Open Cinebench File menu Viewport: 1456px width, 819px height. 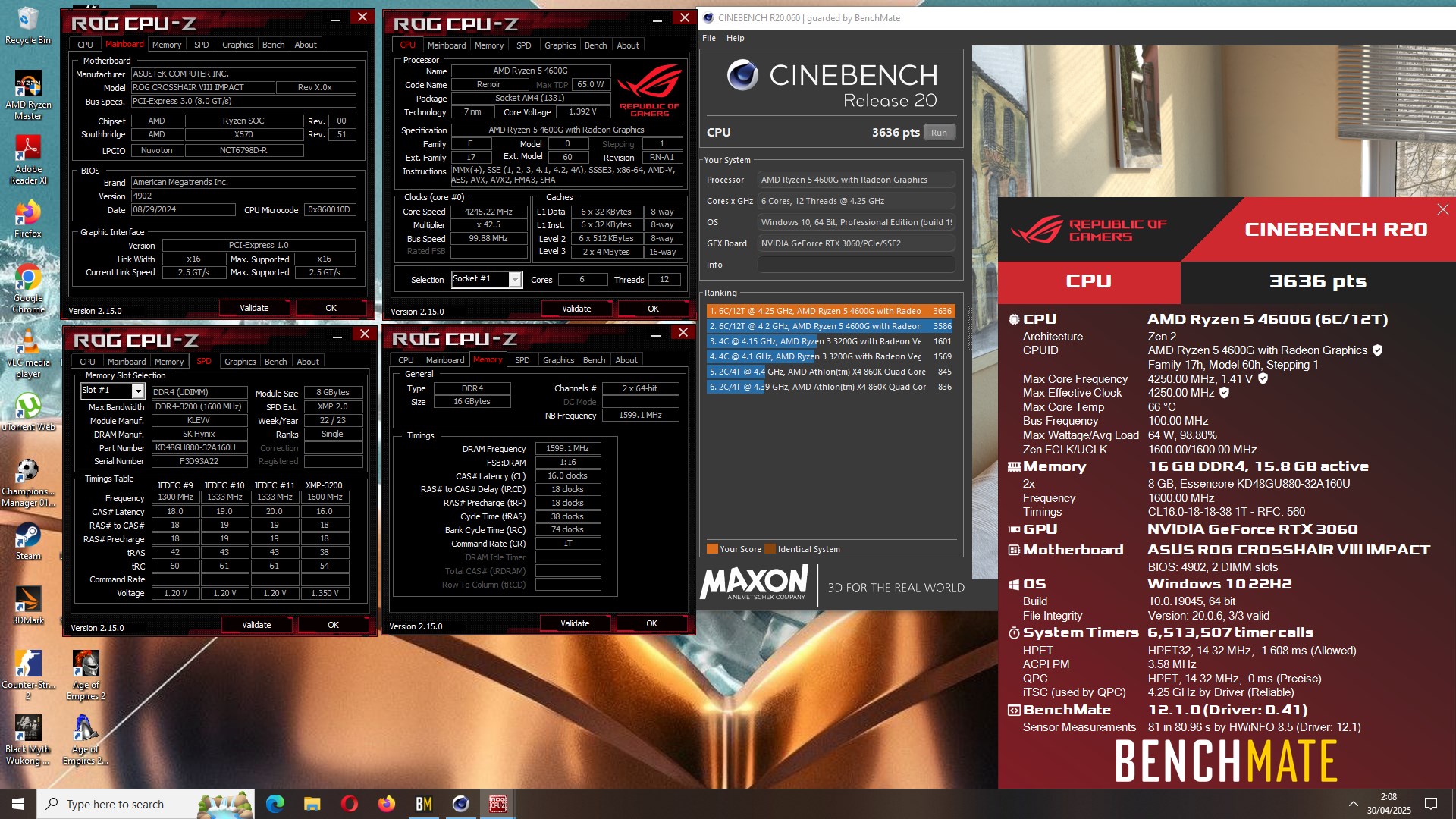pos(709,38)
